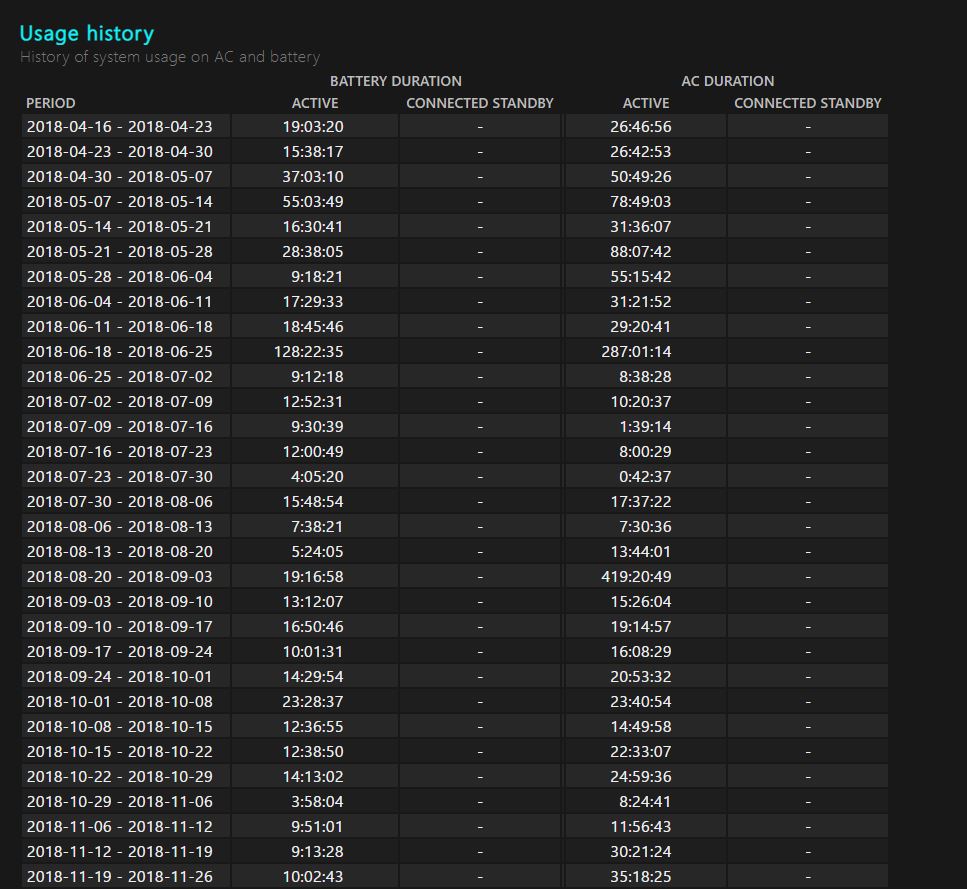The image size is (967, 889).
Task: Select period 2018-06-04 - 2018-06-11
Action: coord(120,301)
